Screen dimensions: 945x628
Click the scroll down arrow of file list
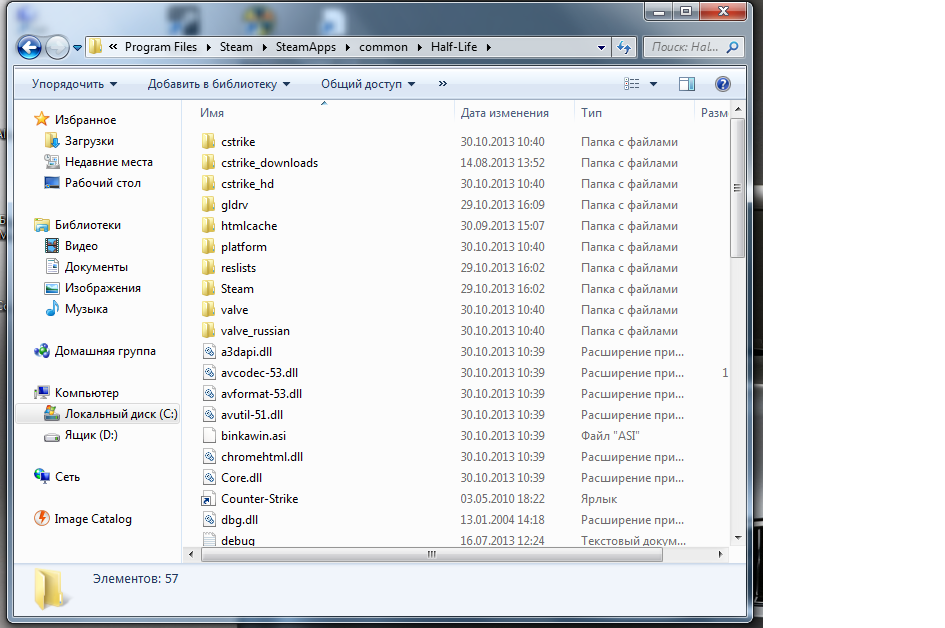[738, 538]
